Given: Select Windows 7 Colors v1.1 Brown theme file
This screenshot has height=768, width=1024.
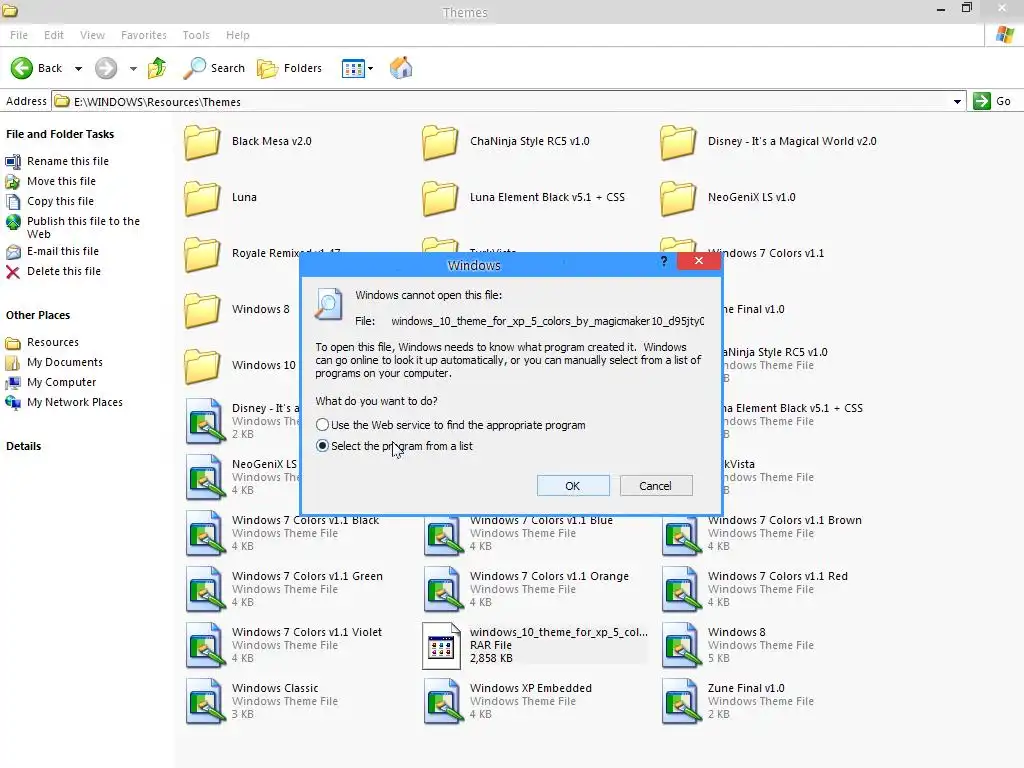Looking at the screenshot, I should point(762,534).
